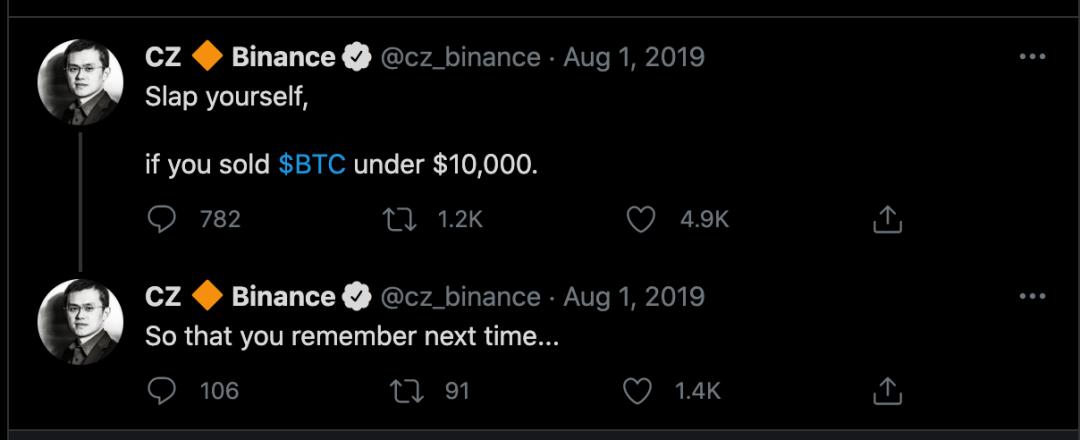Viewport: 1080px width, 440px height.
Task: Open more options on first tweet
Action: tap(1031, 57)
